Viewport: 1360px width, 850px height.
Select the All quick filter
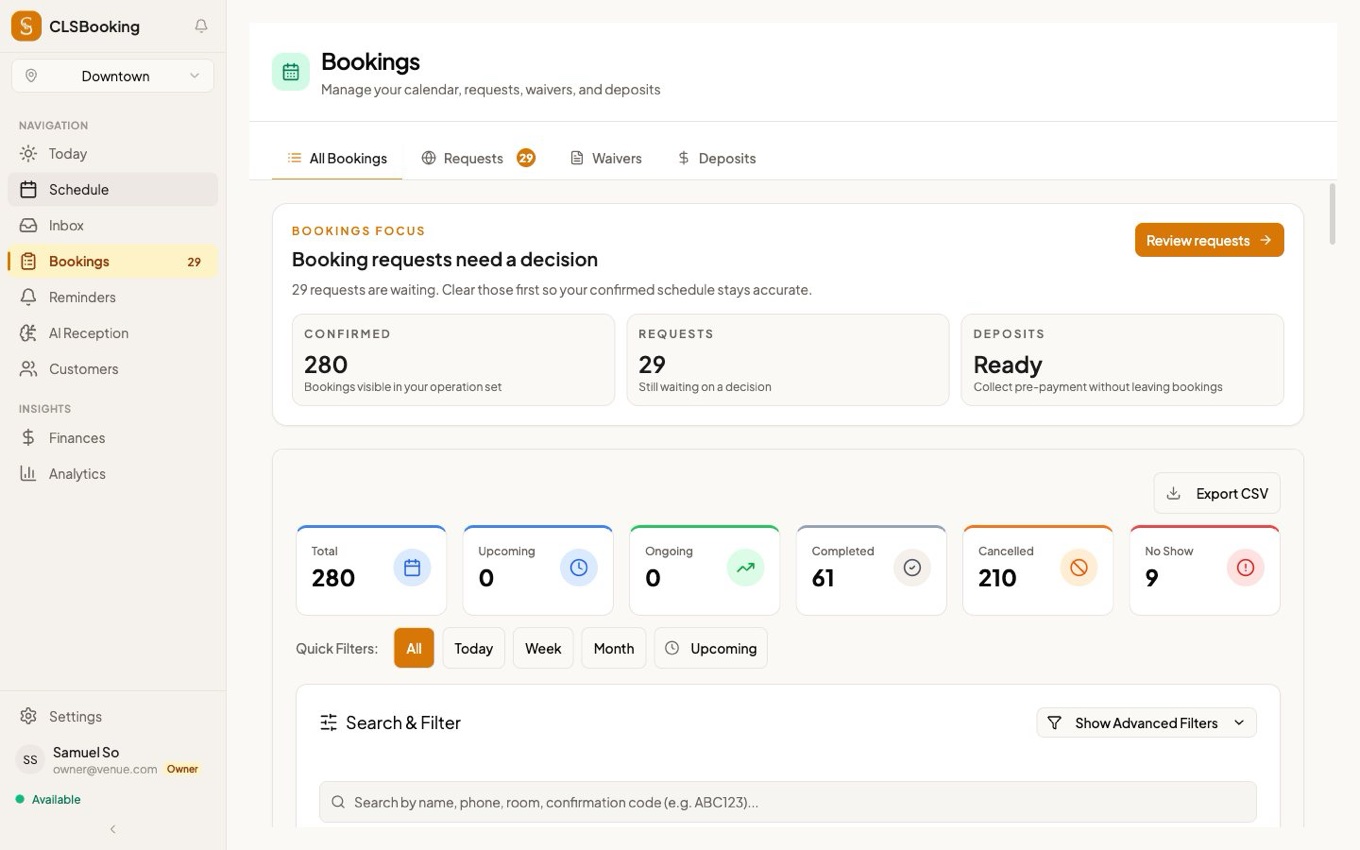414,648
